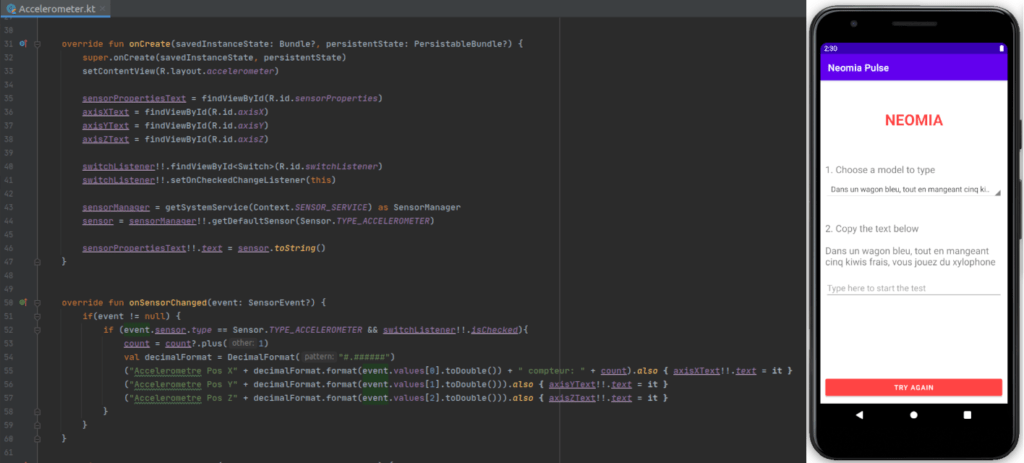
Task: Click line number 43 in the gutter
Action: [x=9, y=207]
